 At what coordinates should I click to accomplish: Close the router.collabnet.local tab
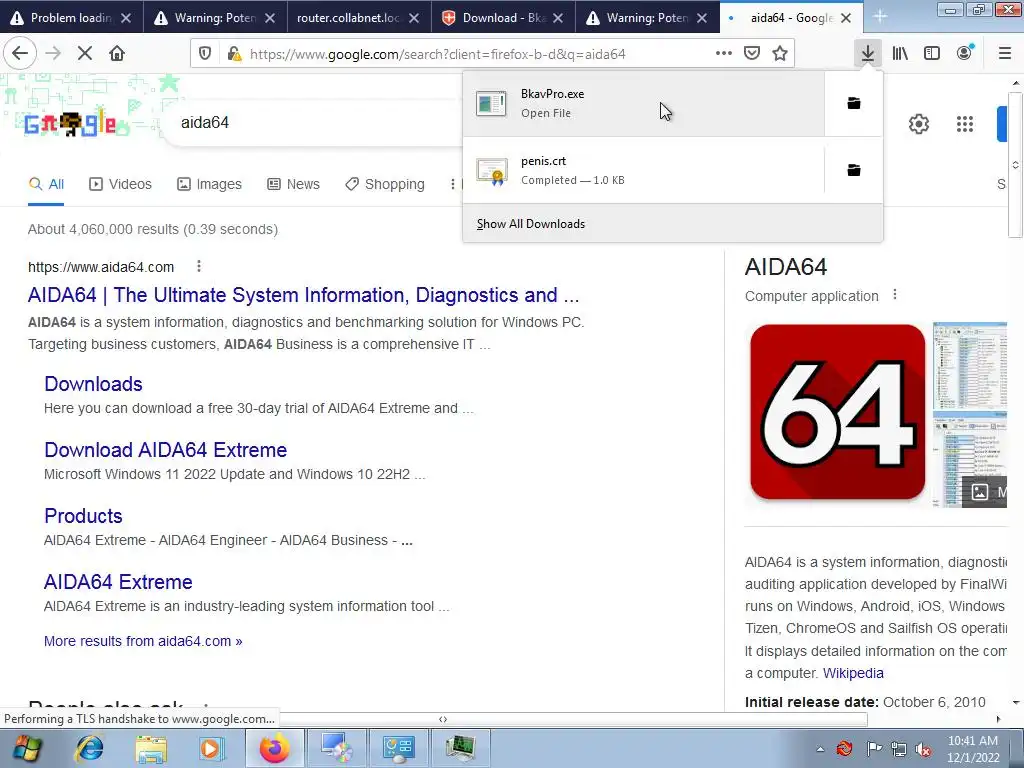(x=414, y=18)
